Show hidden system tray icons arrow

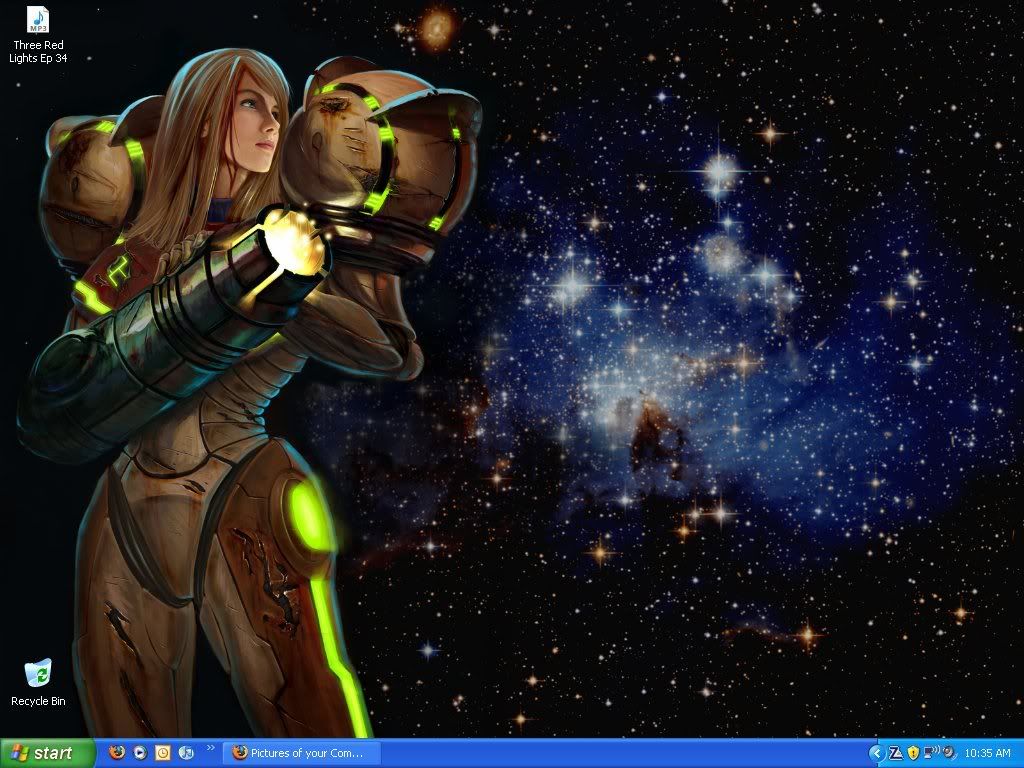pyautogui.click(x=877, y=753)
